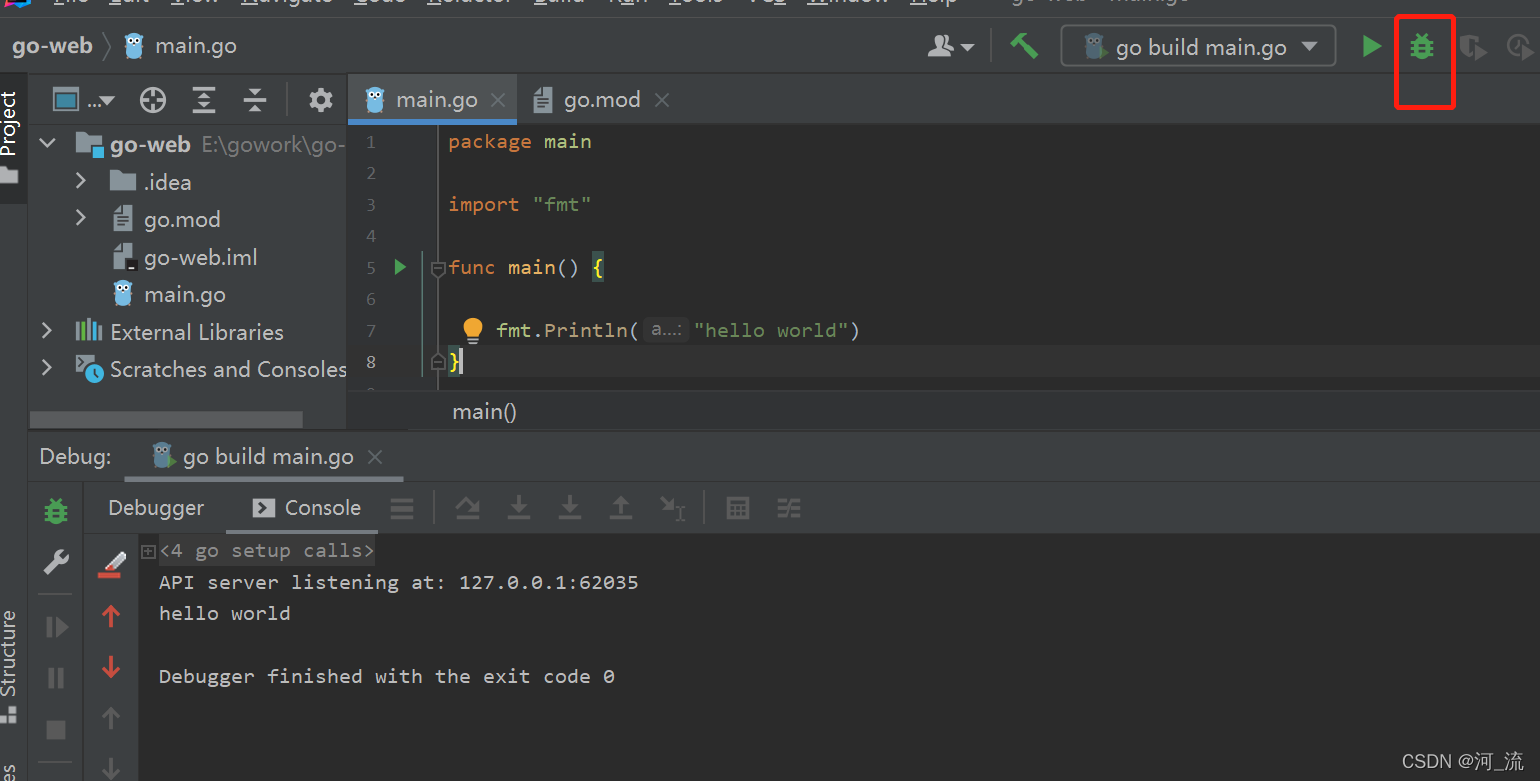Expand the .idea folder
Viewport: 1540px width, 781px height.
[x=82, y=181]
